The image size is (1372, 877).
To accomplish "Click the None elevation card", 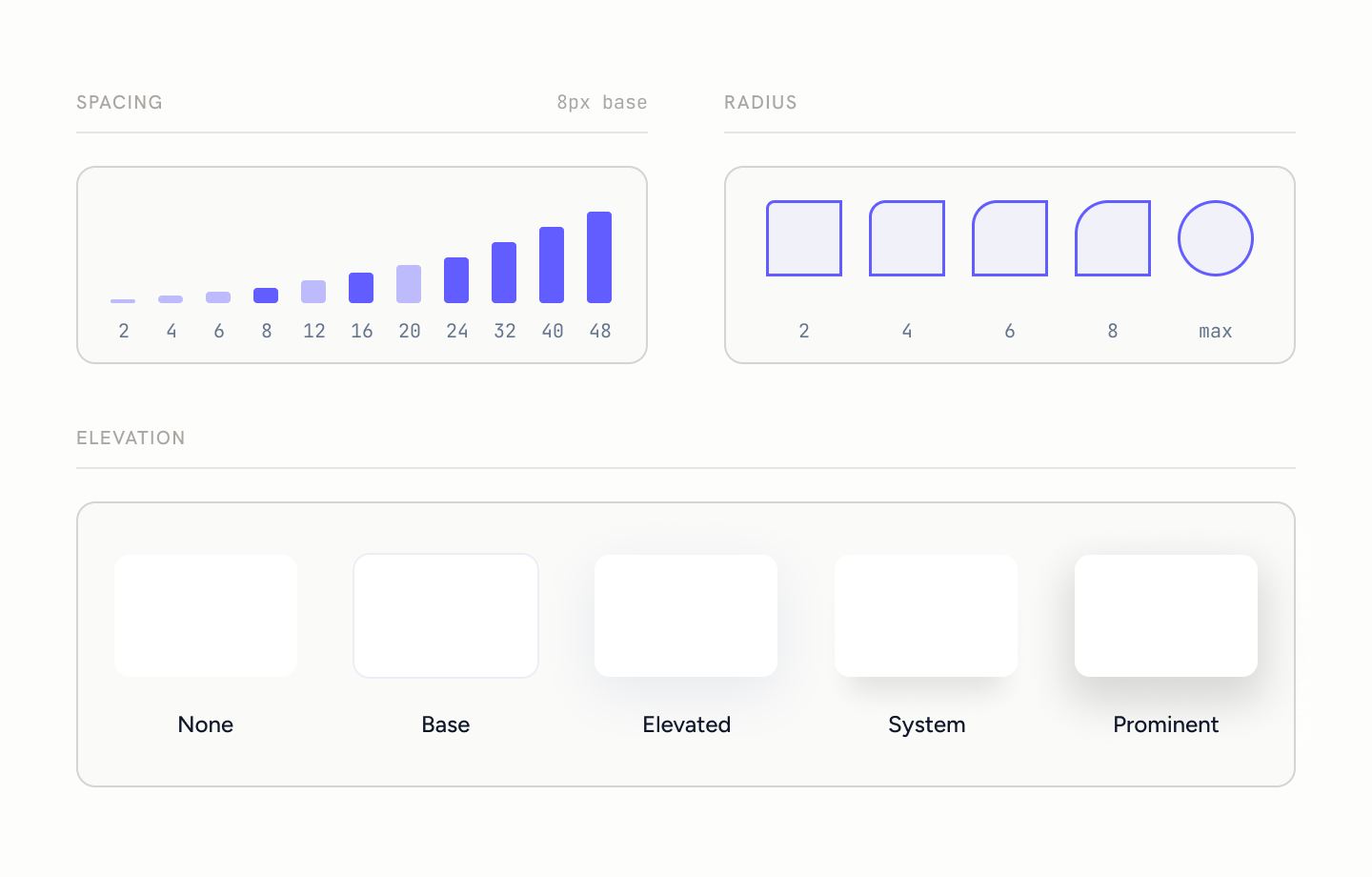I will point(206,616).
